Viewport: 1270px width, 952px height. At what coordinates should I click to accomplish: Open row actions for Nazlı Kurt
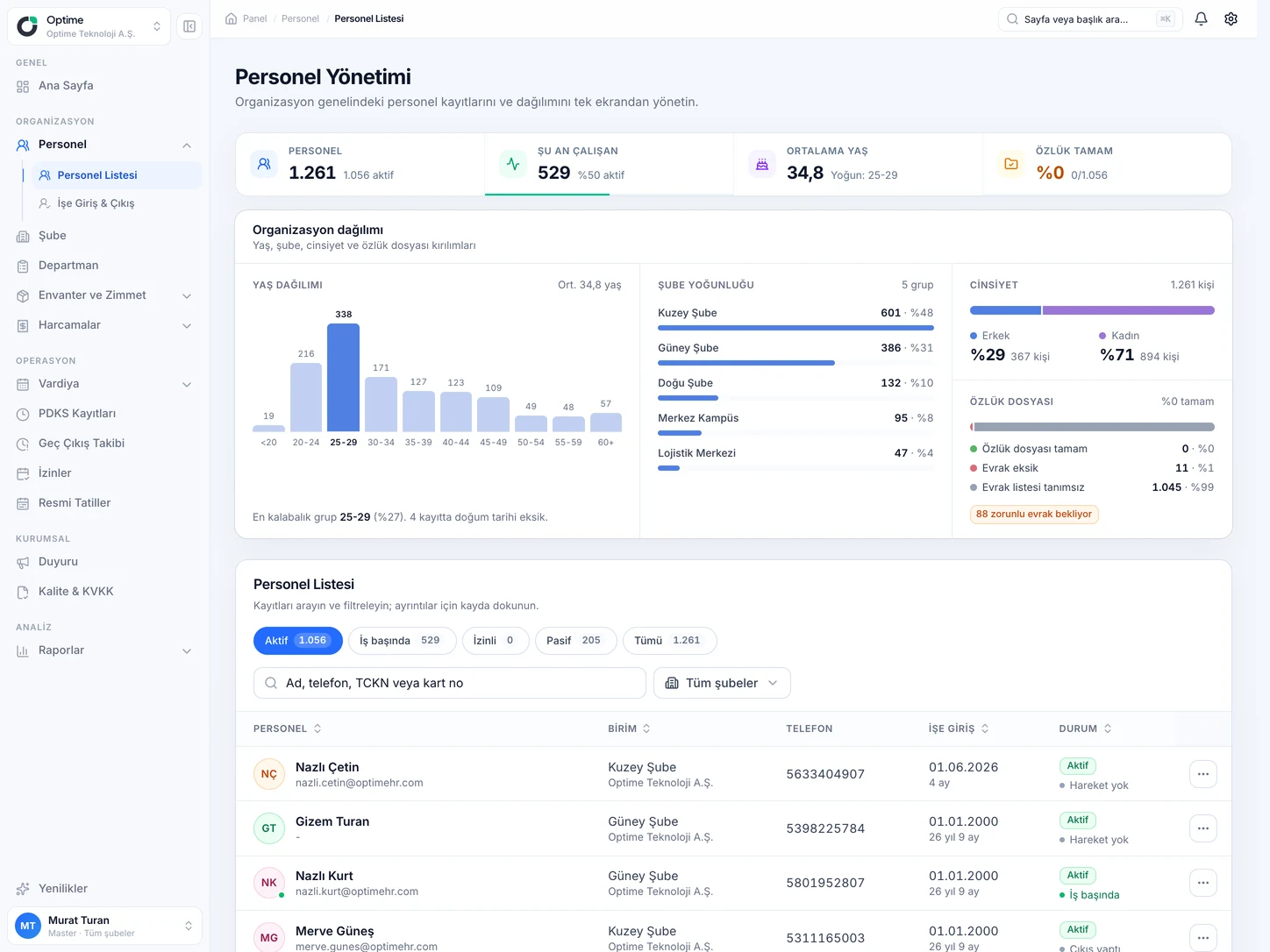1203,883
